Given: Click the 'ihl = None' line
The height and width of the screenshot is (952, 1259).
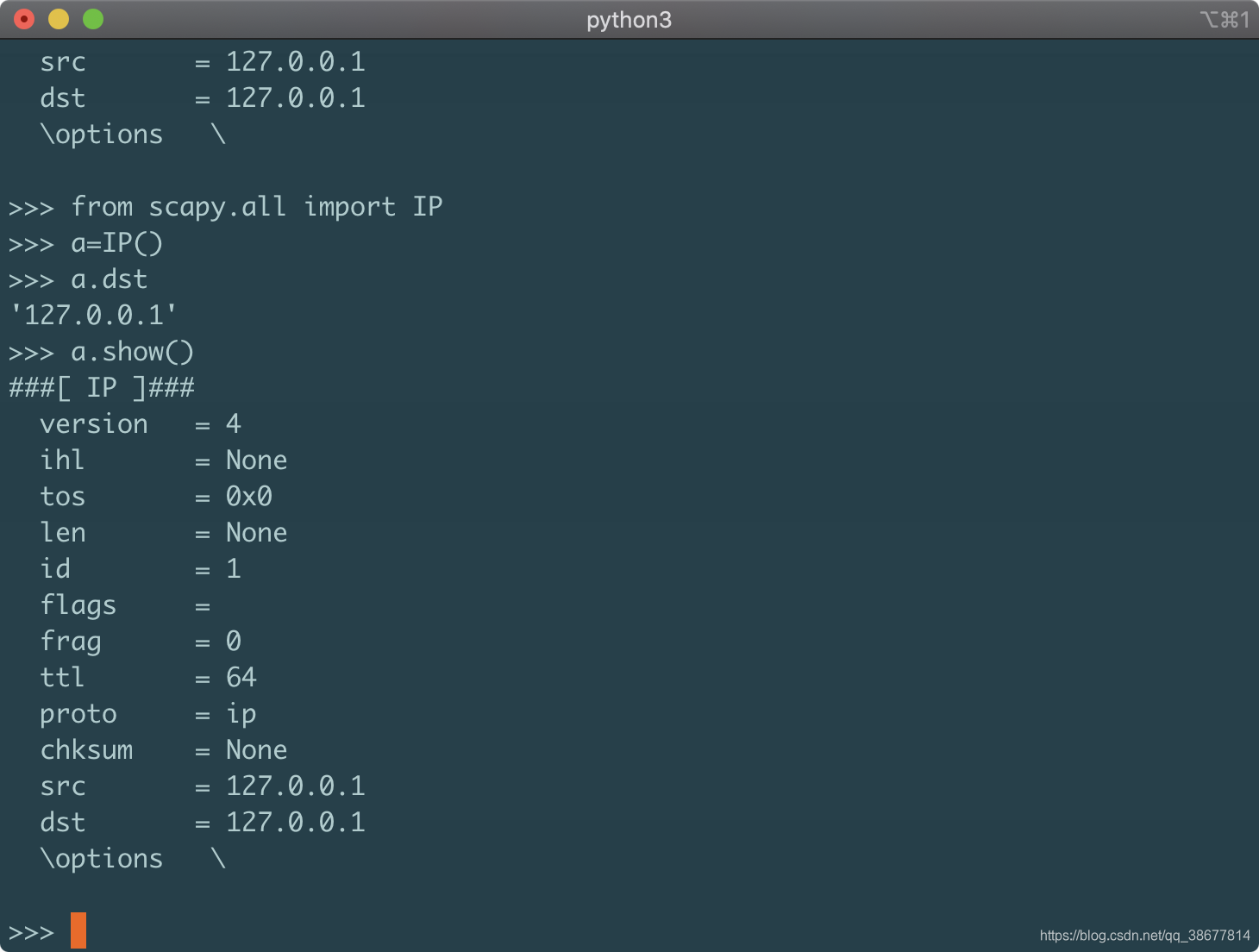Looking at the screenshot, I should (164, 460).
